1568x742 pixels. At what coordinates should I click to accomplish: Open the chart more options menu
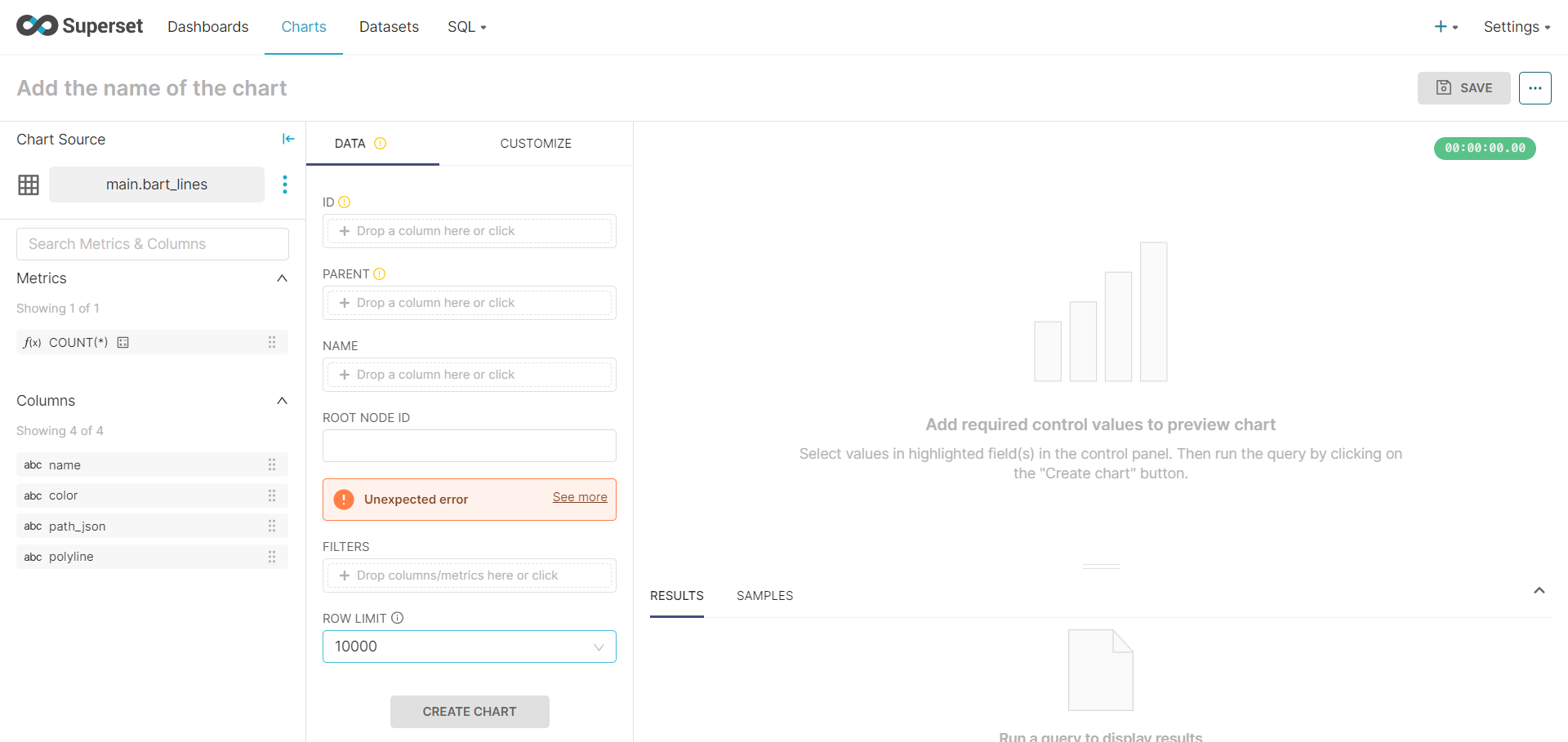point(1535,88)
